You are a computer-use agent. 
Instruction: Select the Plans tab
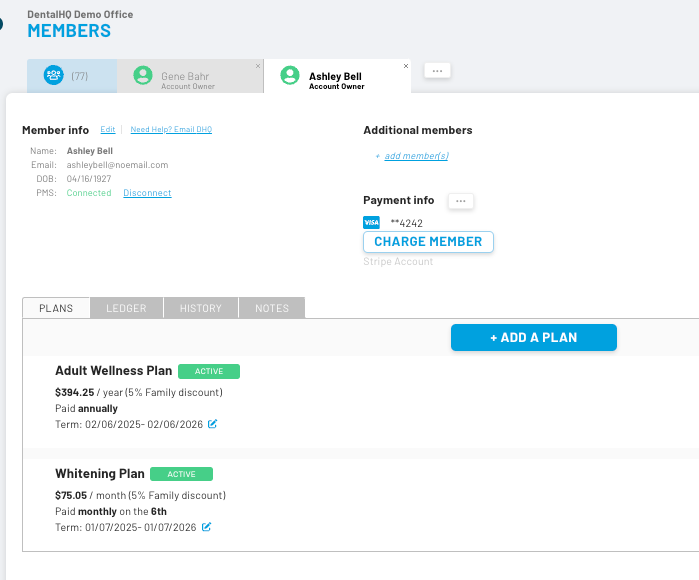point(56,308)
